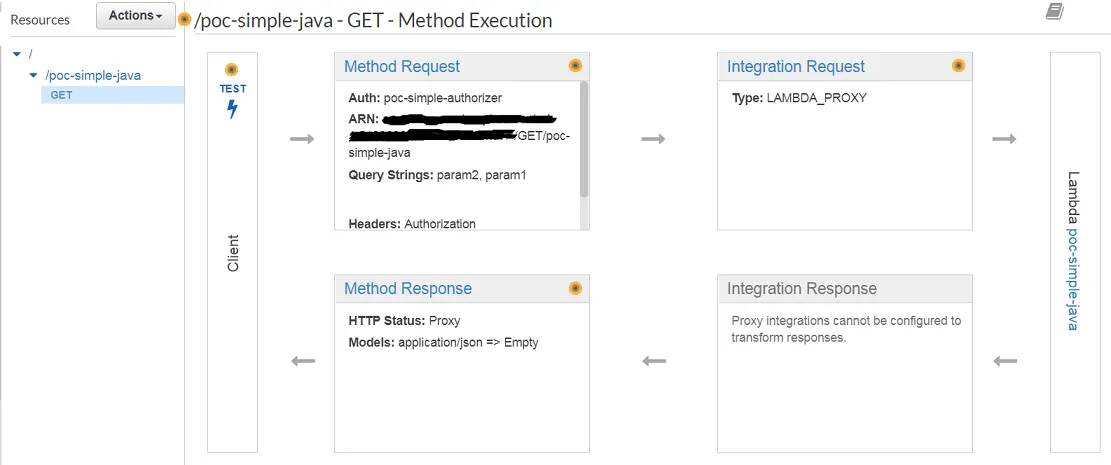Collapse the root "/" resource tree node
Screen dimensions: 1111x465
17,54
